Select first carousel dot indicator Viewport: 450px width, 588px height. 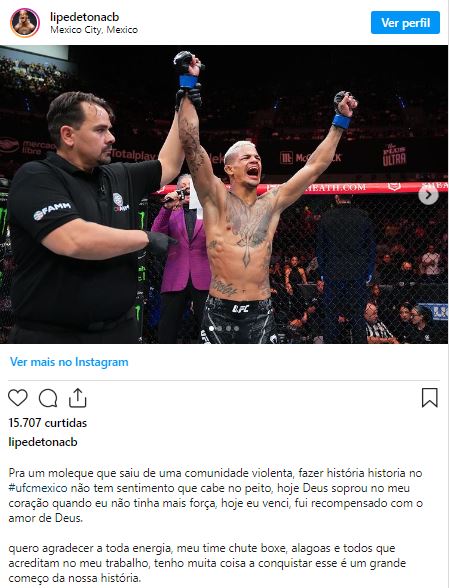click(x=212, y=328)
